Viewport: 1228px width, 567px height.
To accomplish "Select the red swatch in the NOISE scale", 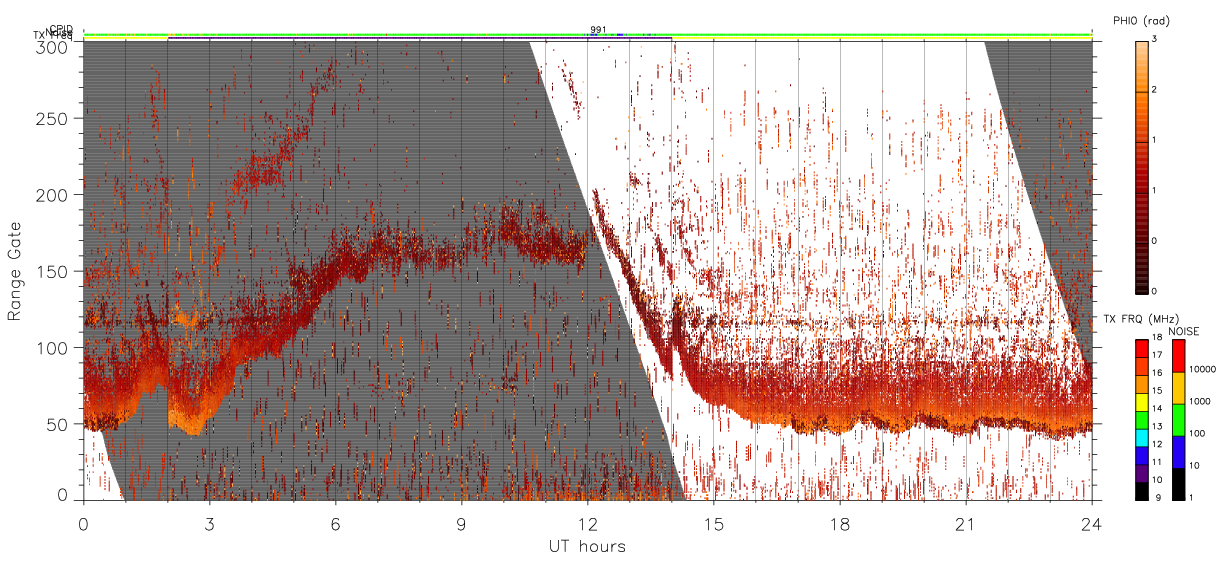I will tap(1179, 356).
